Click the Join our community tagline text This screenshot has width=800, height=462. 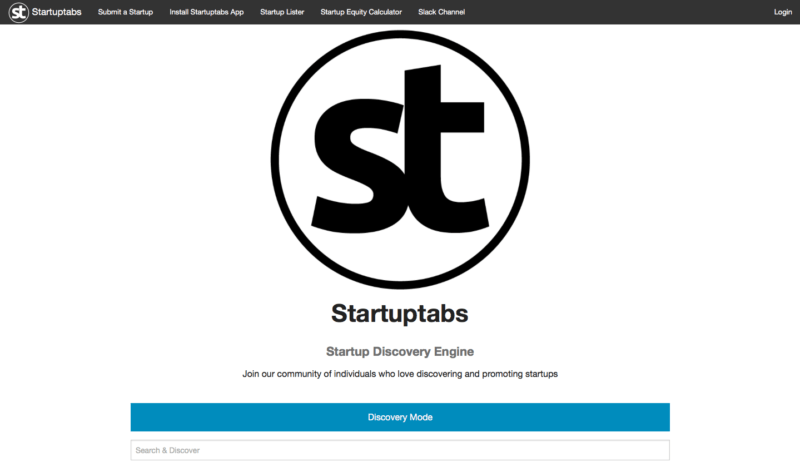pos(400,374)
